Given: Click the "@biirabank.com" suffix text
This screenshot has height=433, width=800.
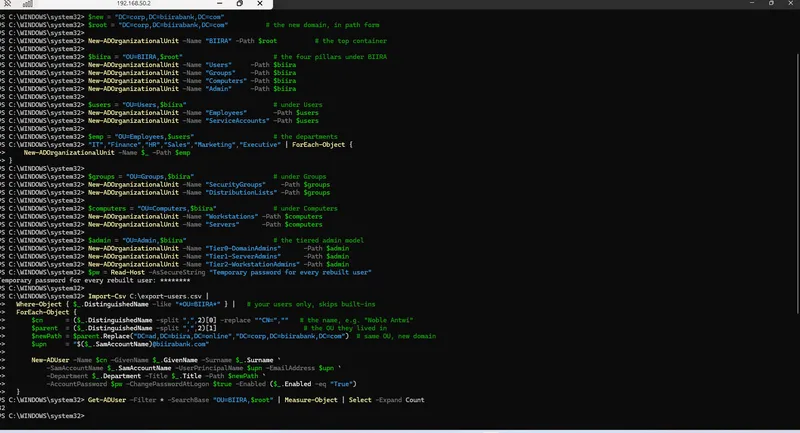Looking at the screenshot, I should tap(181, 344).
